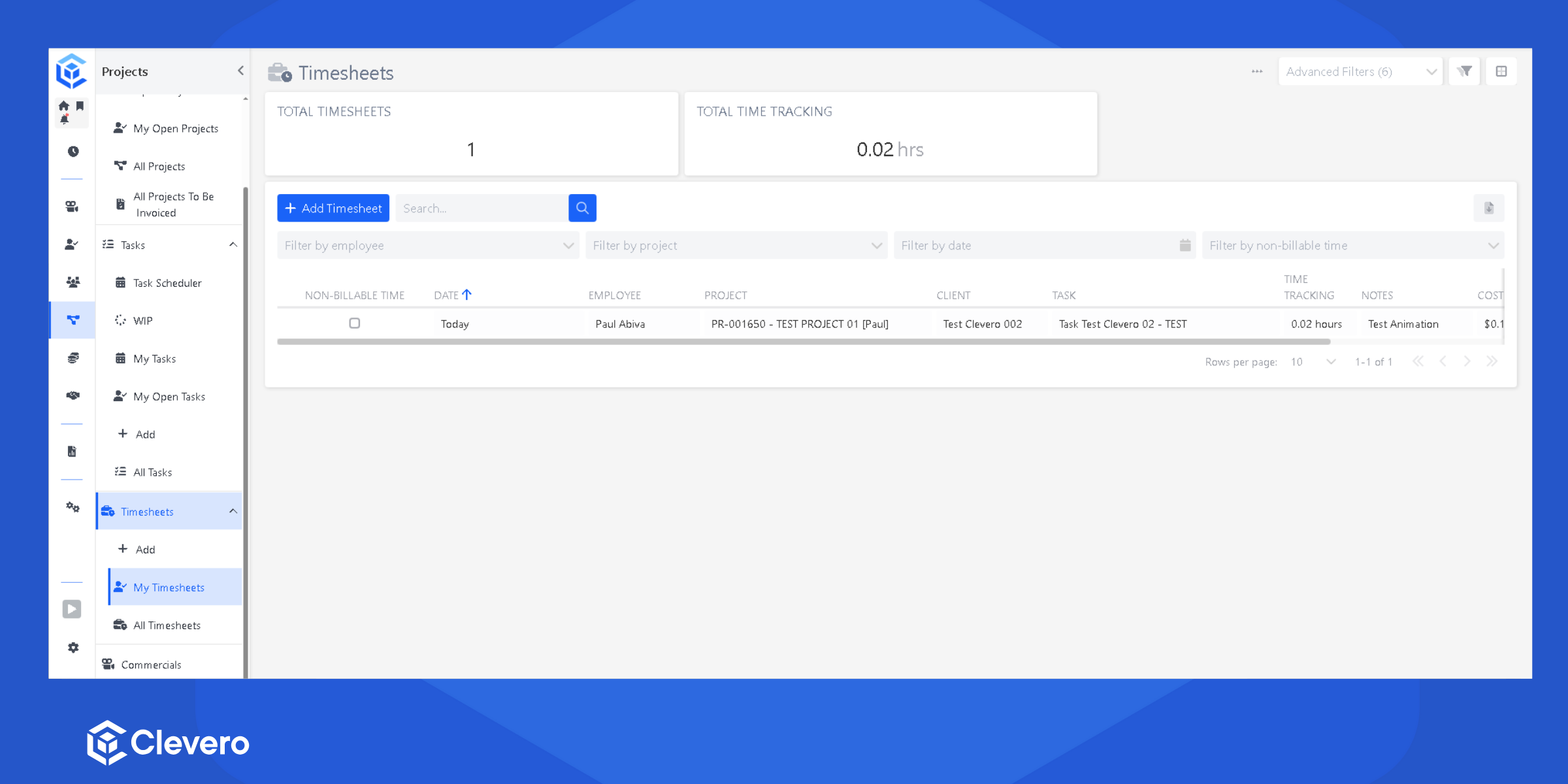This screenshot has width=1568, height=784.
Task: Collapse the Tasks section in sidebar
Action: (233, 245)
